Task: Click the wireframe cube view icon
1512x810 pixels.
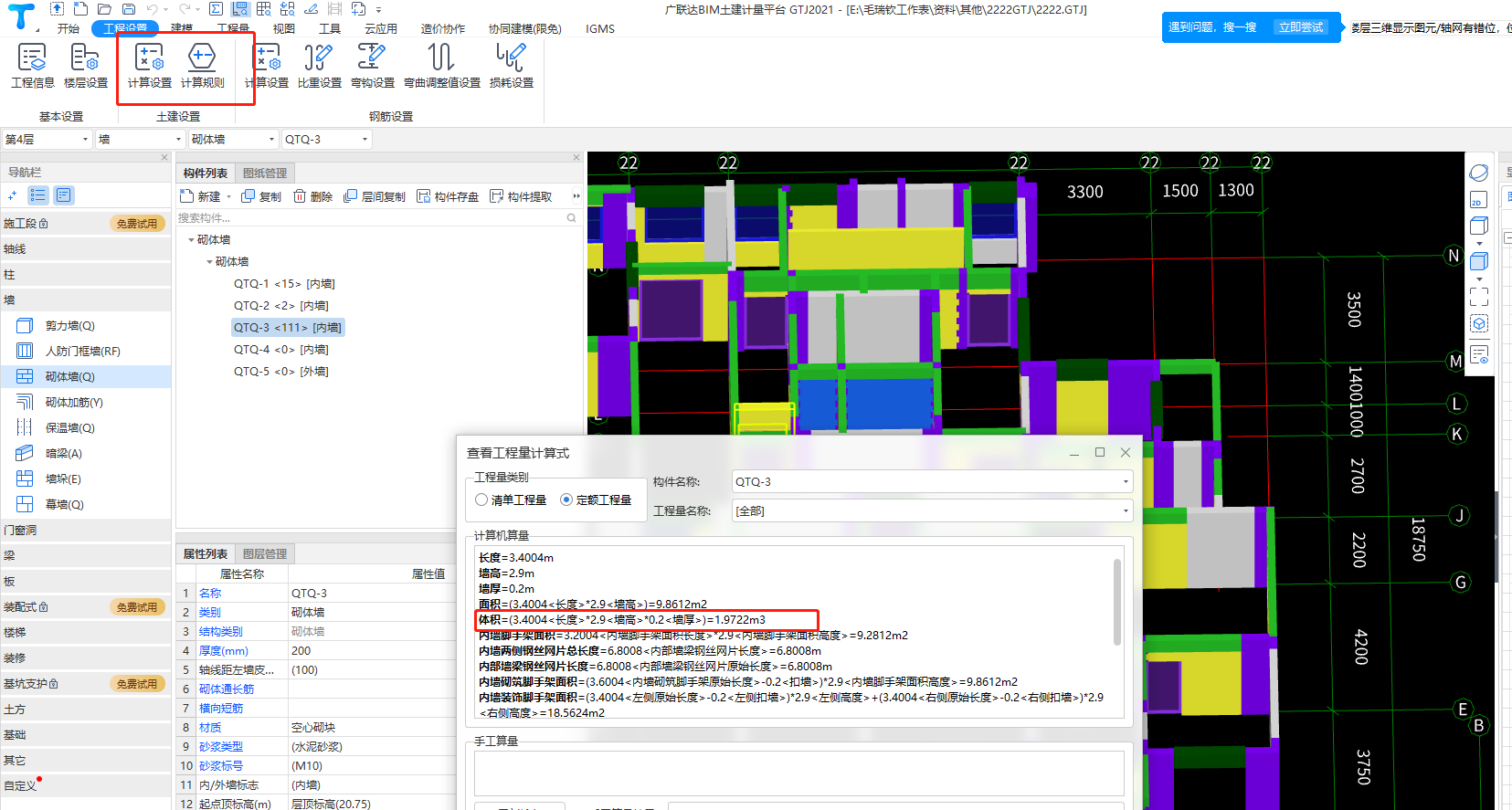Action: click(1479, 226)
